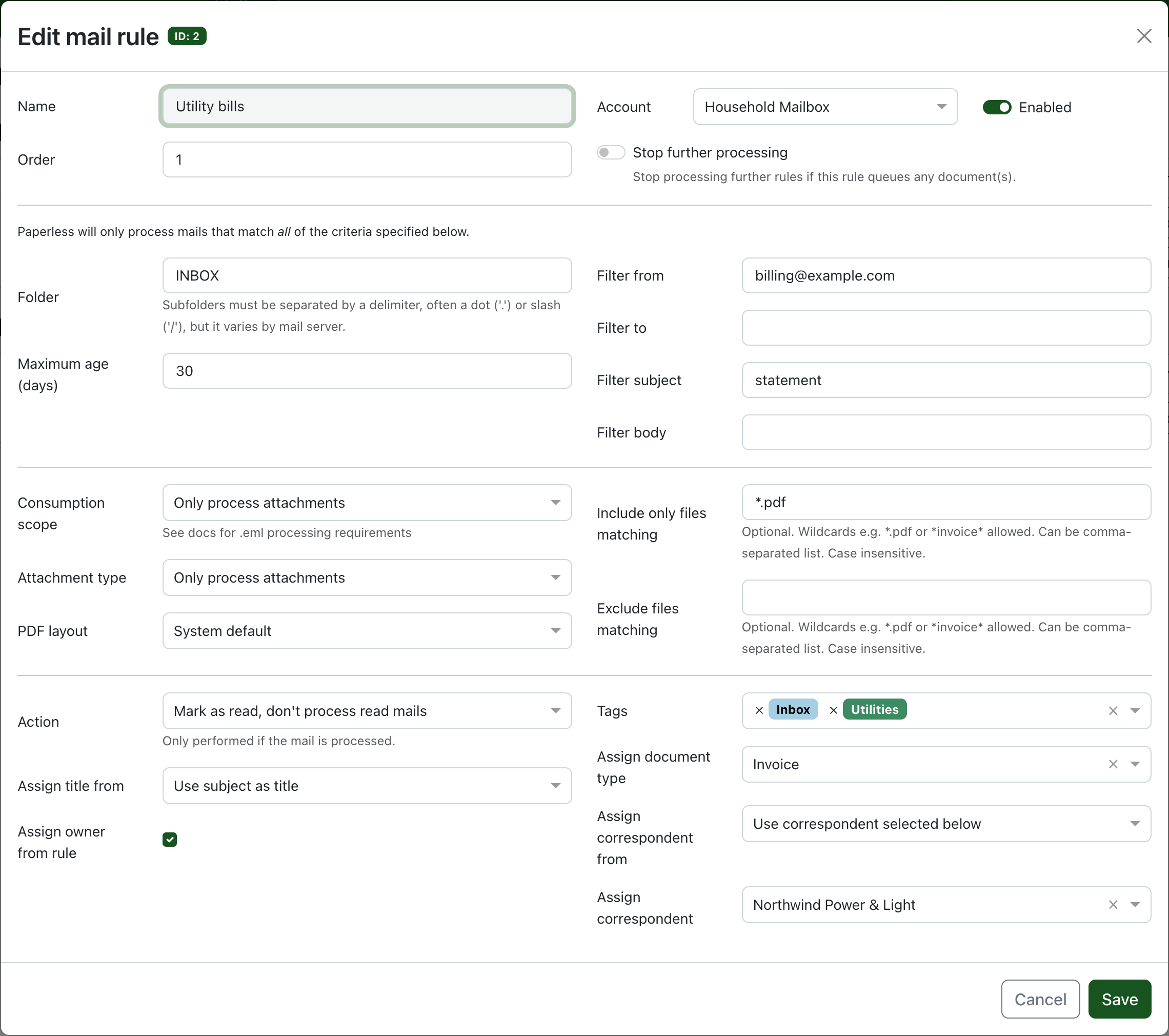Screen dimensions: 1169x1036
Task: Expand Assign correspondent dropdown arrow
Action: pyautogui.click(x=1135, y=904)
